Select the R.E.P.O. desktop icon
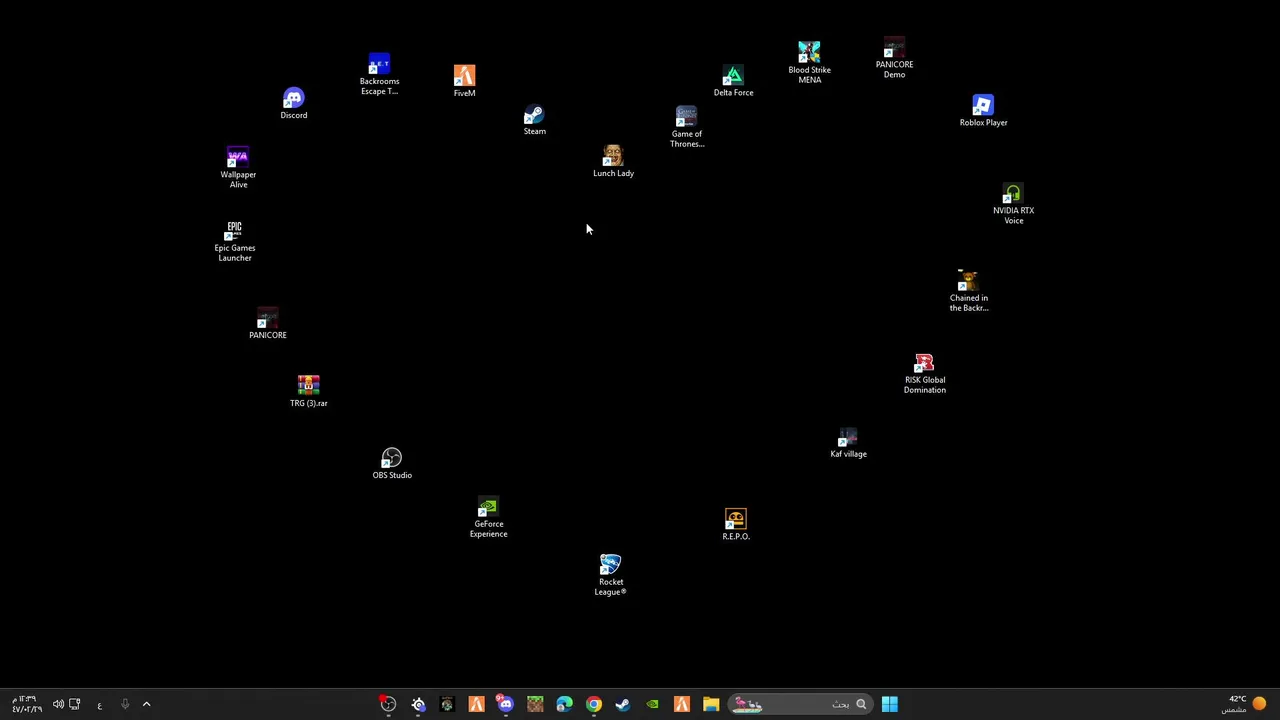 (x=735, y=525)
